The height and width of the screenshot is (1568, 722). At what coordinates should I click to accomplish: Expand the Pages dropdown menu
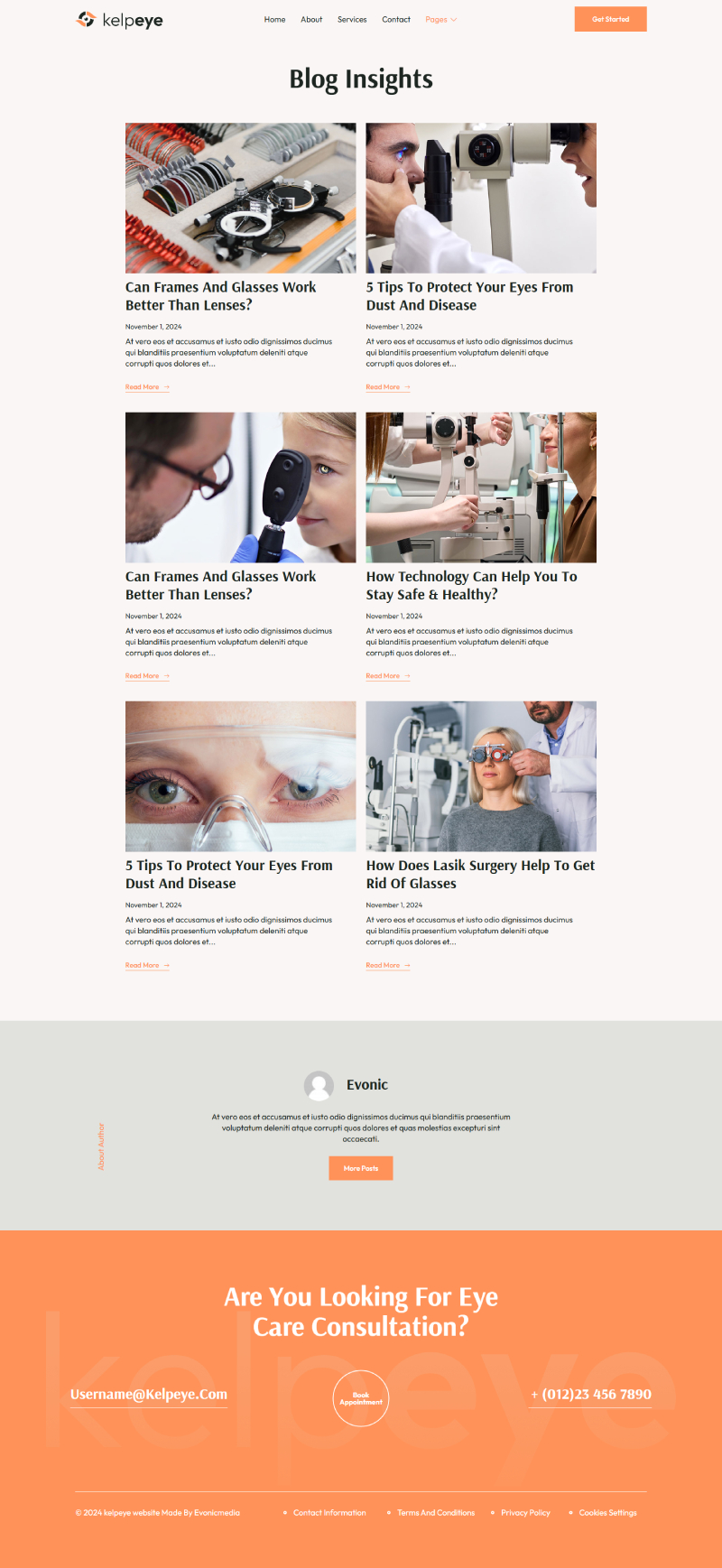pos(441,19)
